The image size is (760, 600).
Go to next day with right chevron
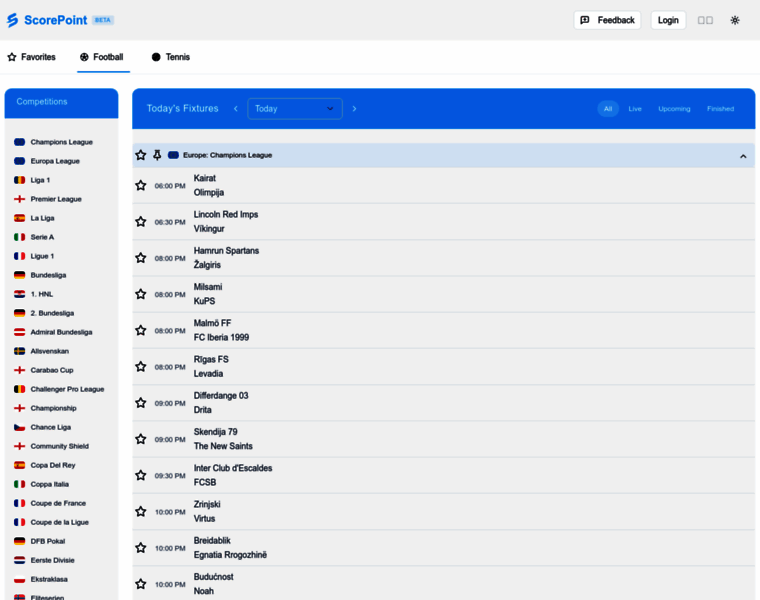pyautogui.click(x=354, y=109)
